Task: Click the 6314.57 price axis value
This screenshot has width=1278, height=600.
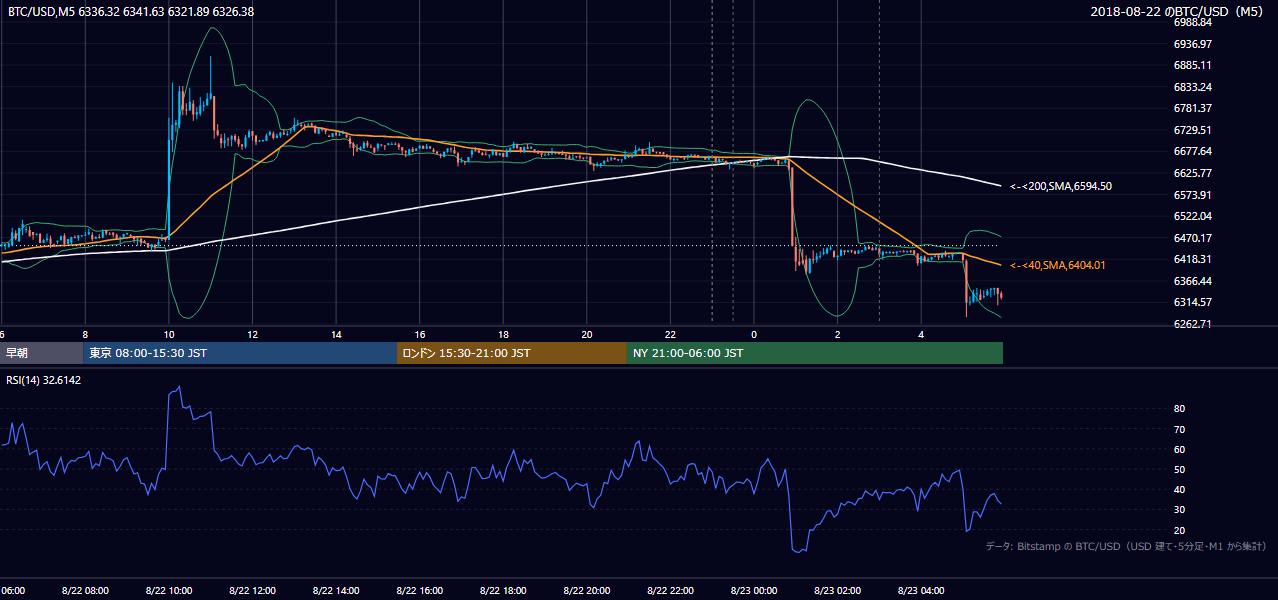Action: pos(1192,302)
